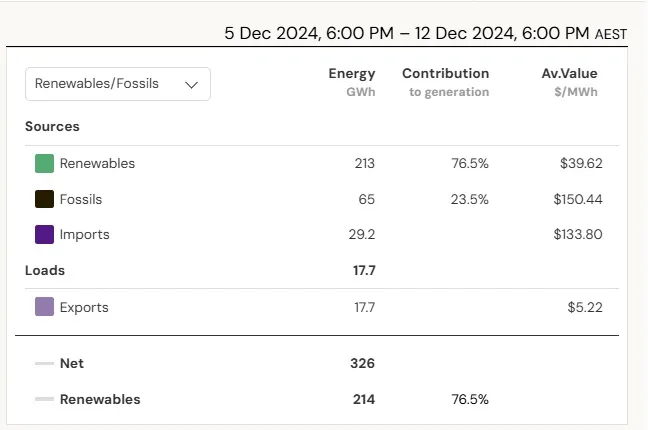Click the green Renewables color swatch

[44, 163]
